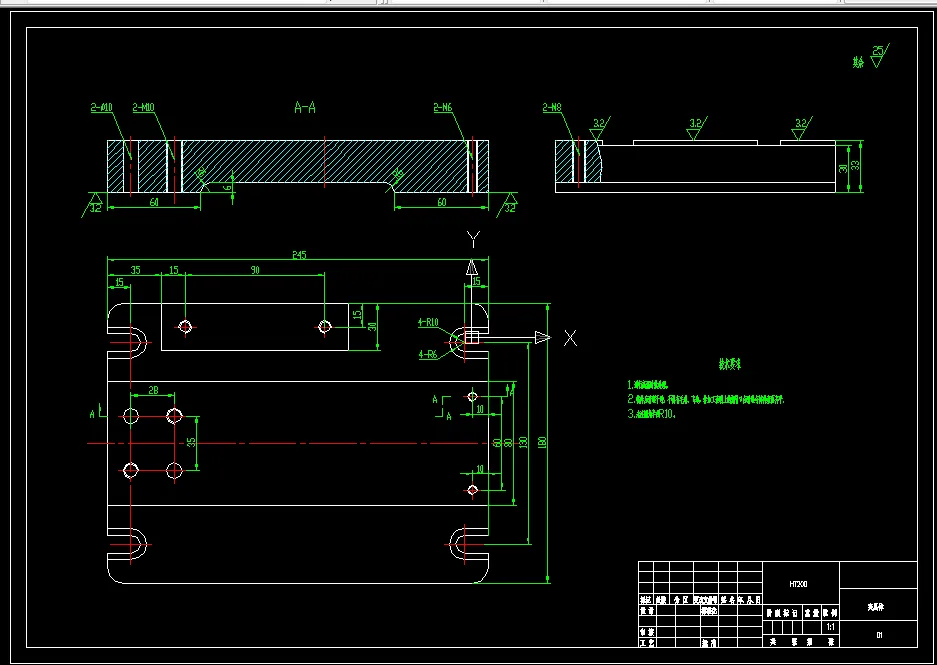The height and width of the screenshot is (665, 937).
Task: Click the 25 surface roughness symbol at top right
Action: click(879, 55)
